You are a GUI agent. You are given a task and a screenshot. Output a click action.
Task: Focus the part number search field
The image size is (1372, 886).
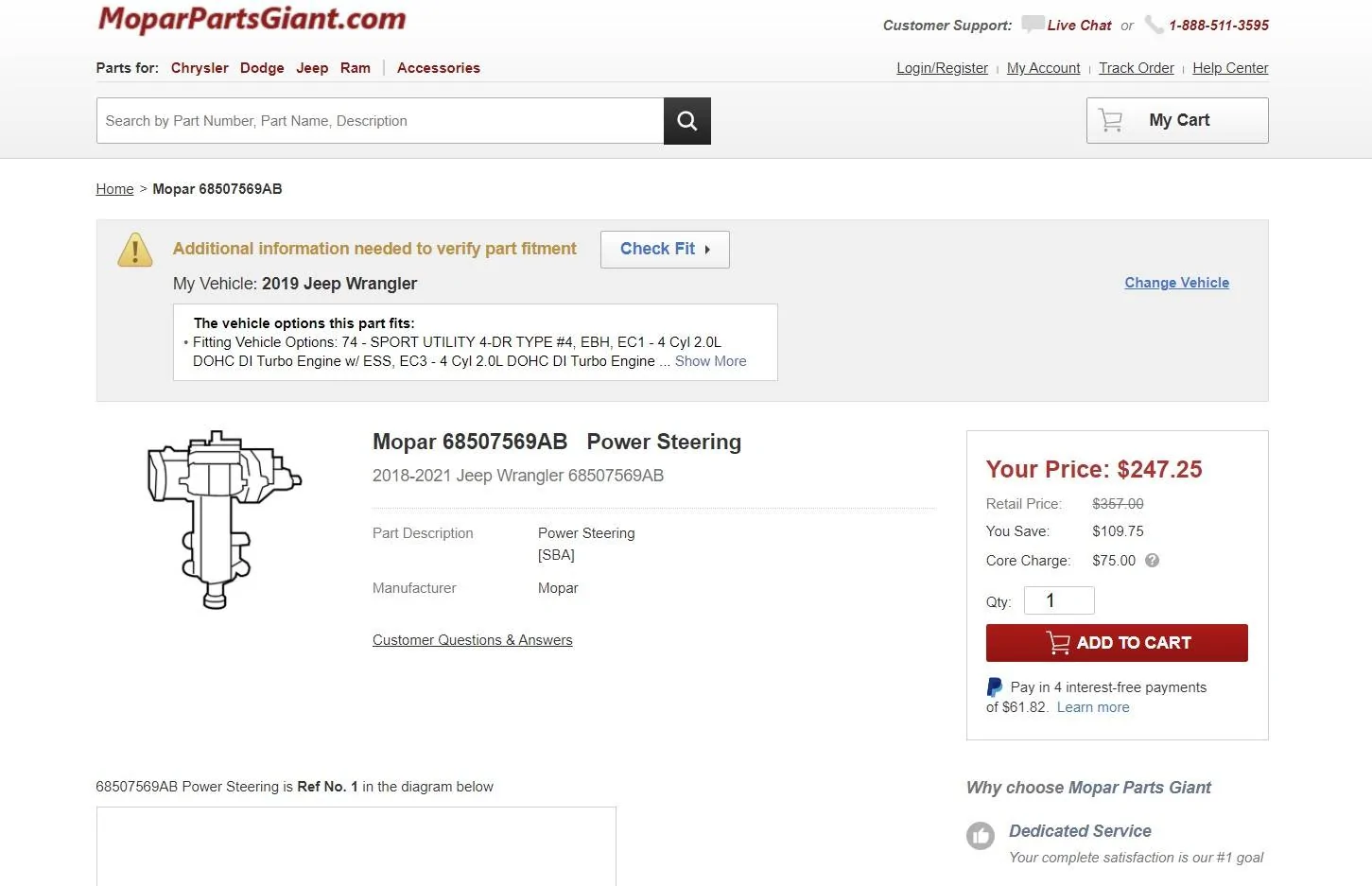pos(380,121)
